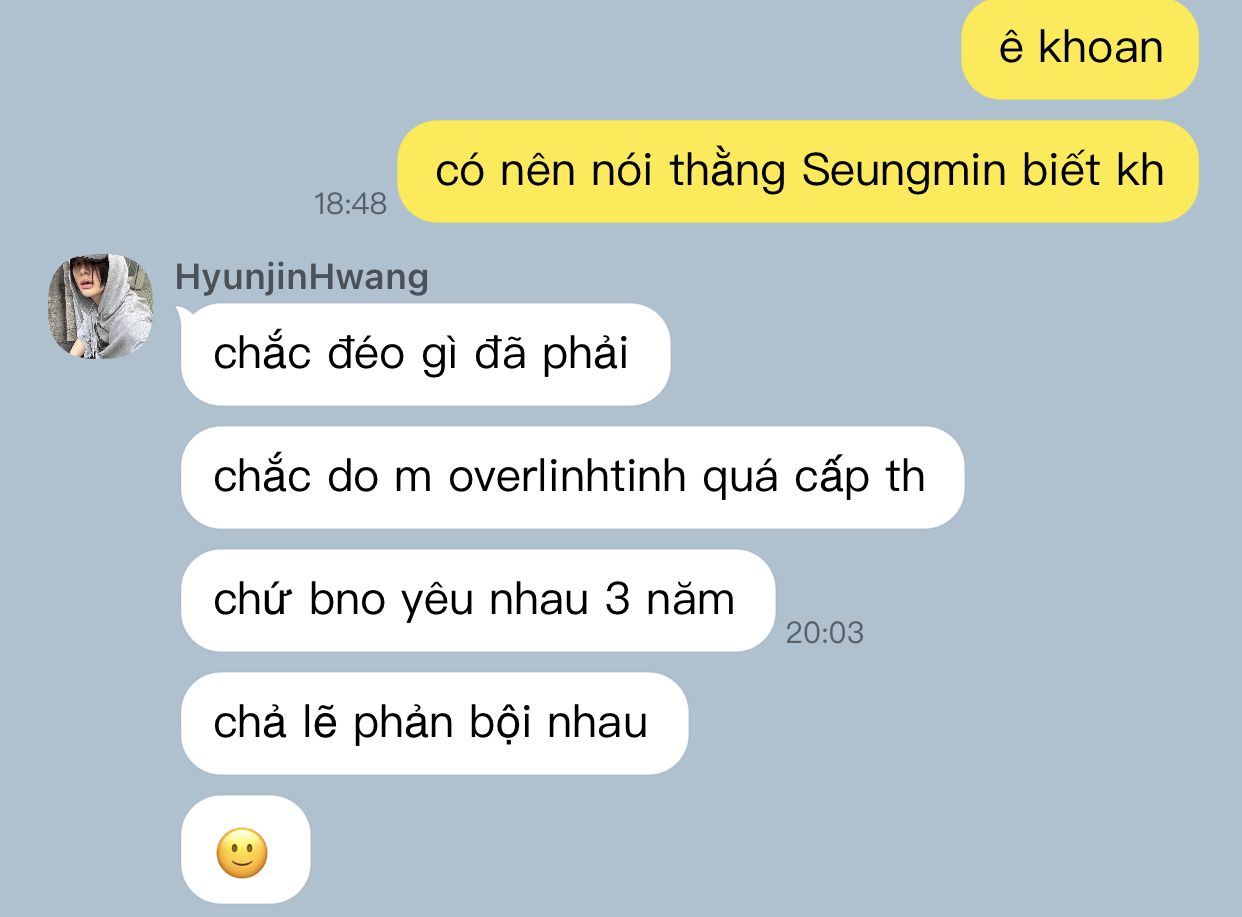The height and width of the screenshot is (917, 1242).
Task: Select the "ê khoan" sent message
Action: (1080, 49)
